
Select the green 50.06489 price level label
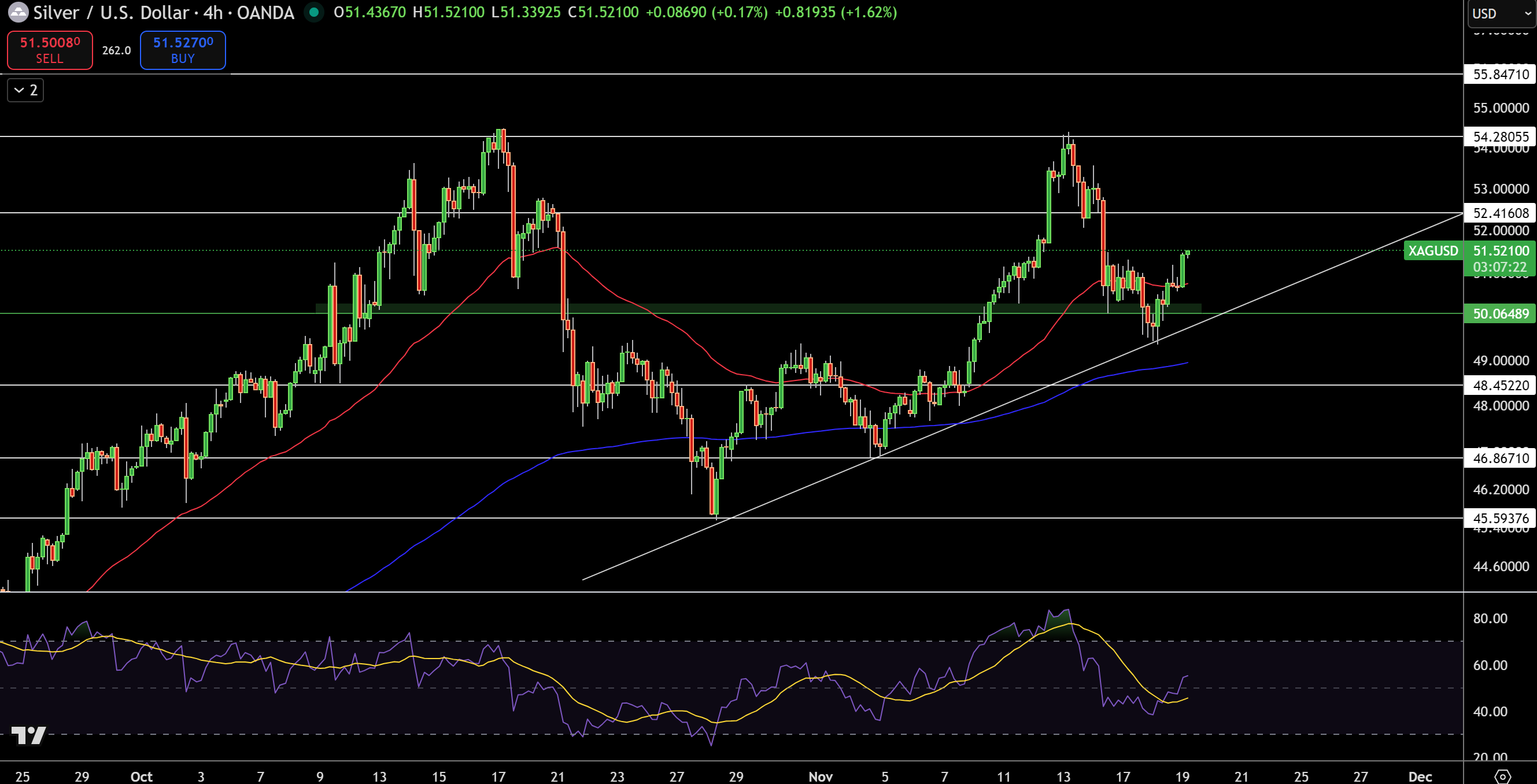(1501, 314)
